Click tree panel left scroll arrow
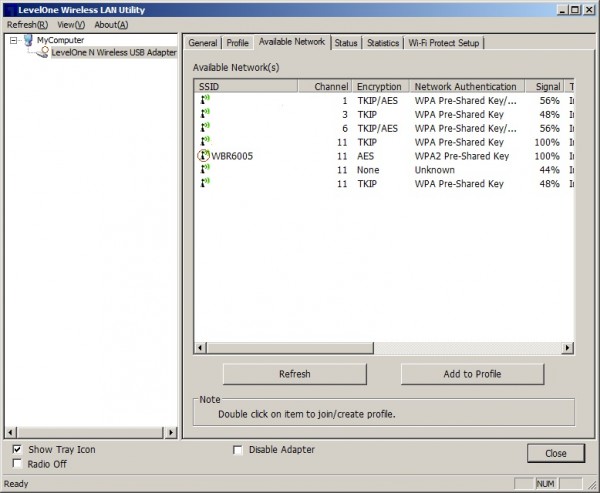The width and height of the screenshot is (600, 493). tap(11, 433)
